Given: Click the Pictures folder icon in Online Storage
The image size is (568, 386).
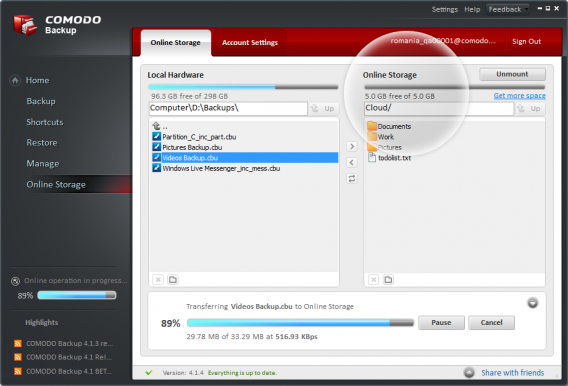Looking at the screenshot, I should tap(372, 147).
